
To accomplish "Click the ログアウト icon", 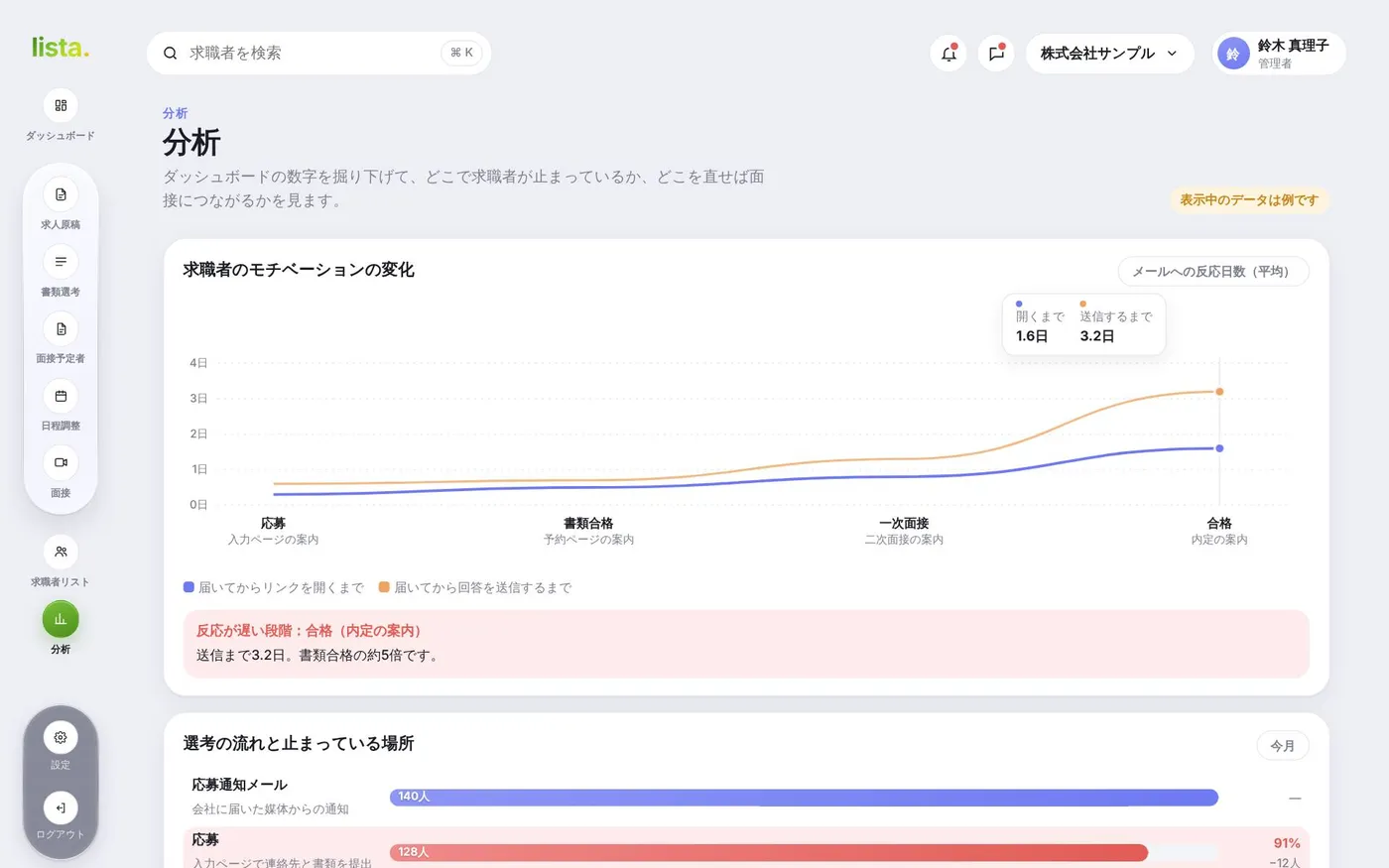I will [x=61, y=807].
